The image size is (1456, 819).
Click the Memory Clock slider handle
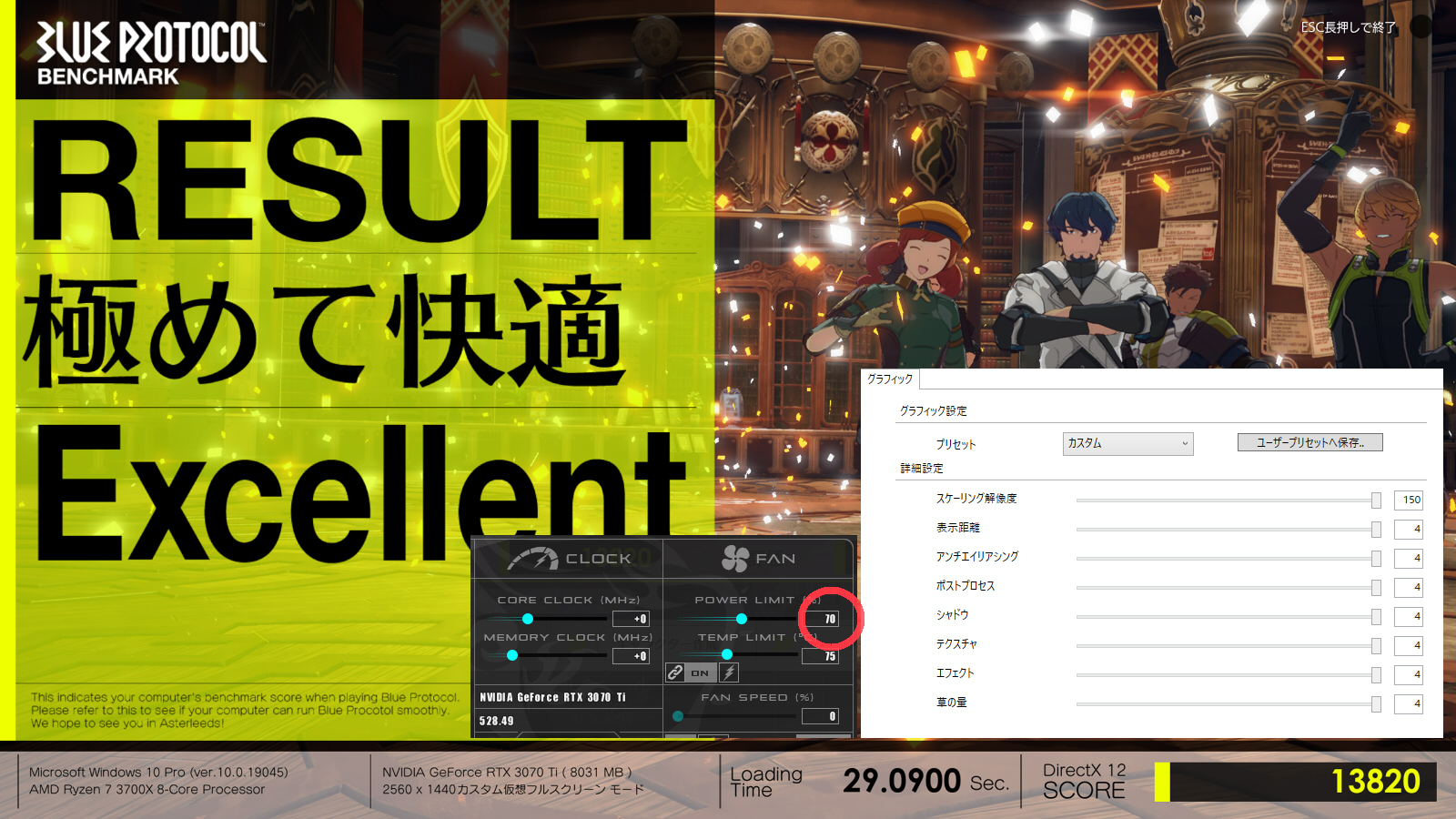coord(512,655)
